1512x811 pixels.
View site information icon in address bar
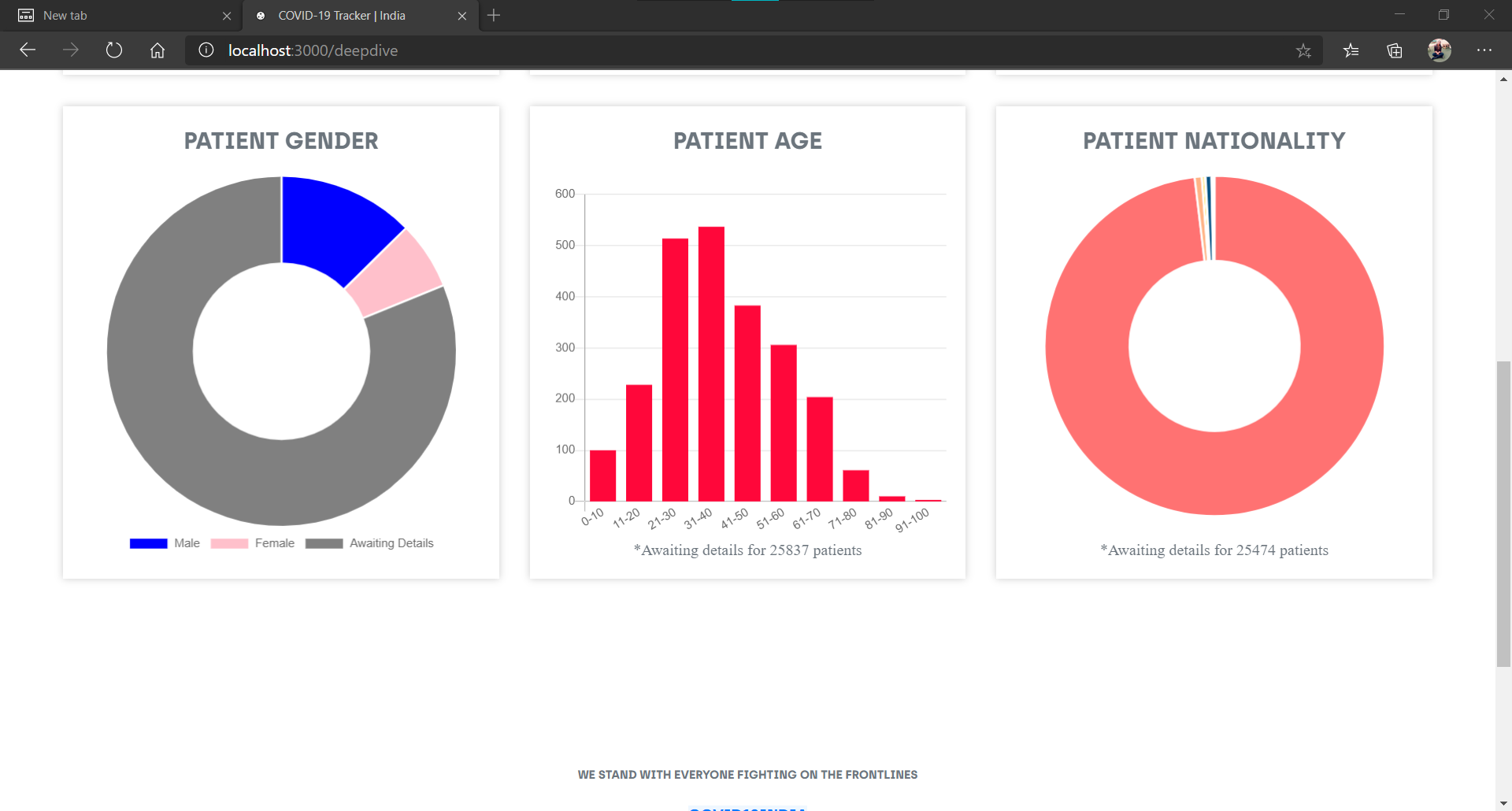pyautogui.click(x=206, y=50)
